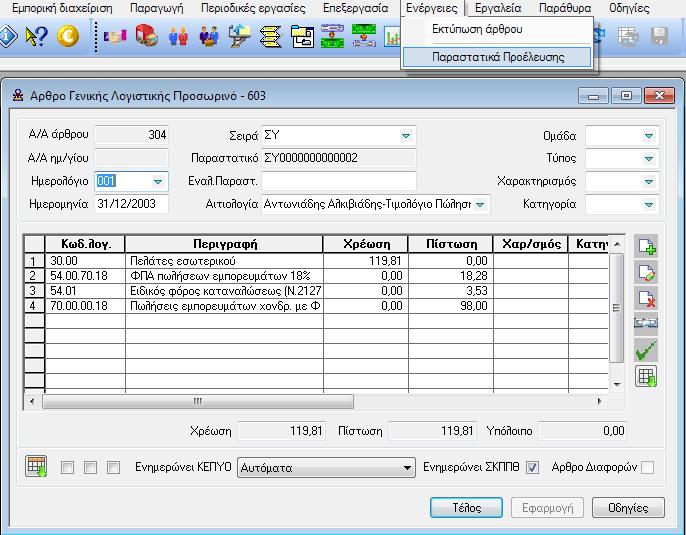Viewport: 686px width, 535px height.
Task: Select the ΦΠΑ πωλήσεων εμπορευμάτων 18% row
Action: pos(316,276)
